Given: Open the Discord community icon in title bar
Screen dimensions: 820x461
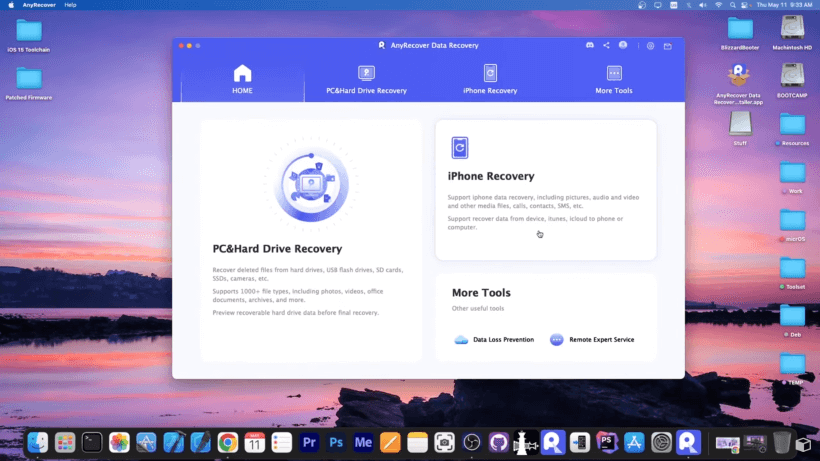Looking at the screenshot, I should coord(589,45).
